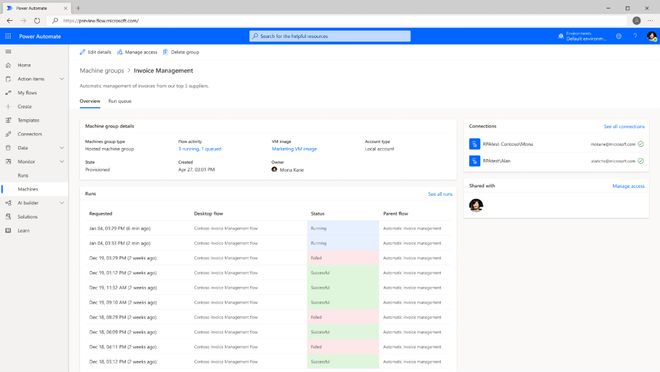Viewport: 660px width, 372px height.
Task: Open the user profile avatar in header
Action: point(652,37)
